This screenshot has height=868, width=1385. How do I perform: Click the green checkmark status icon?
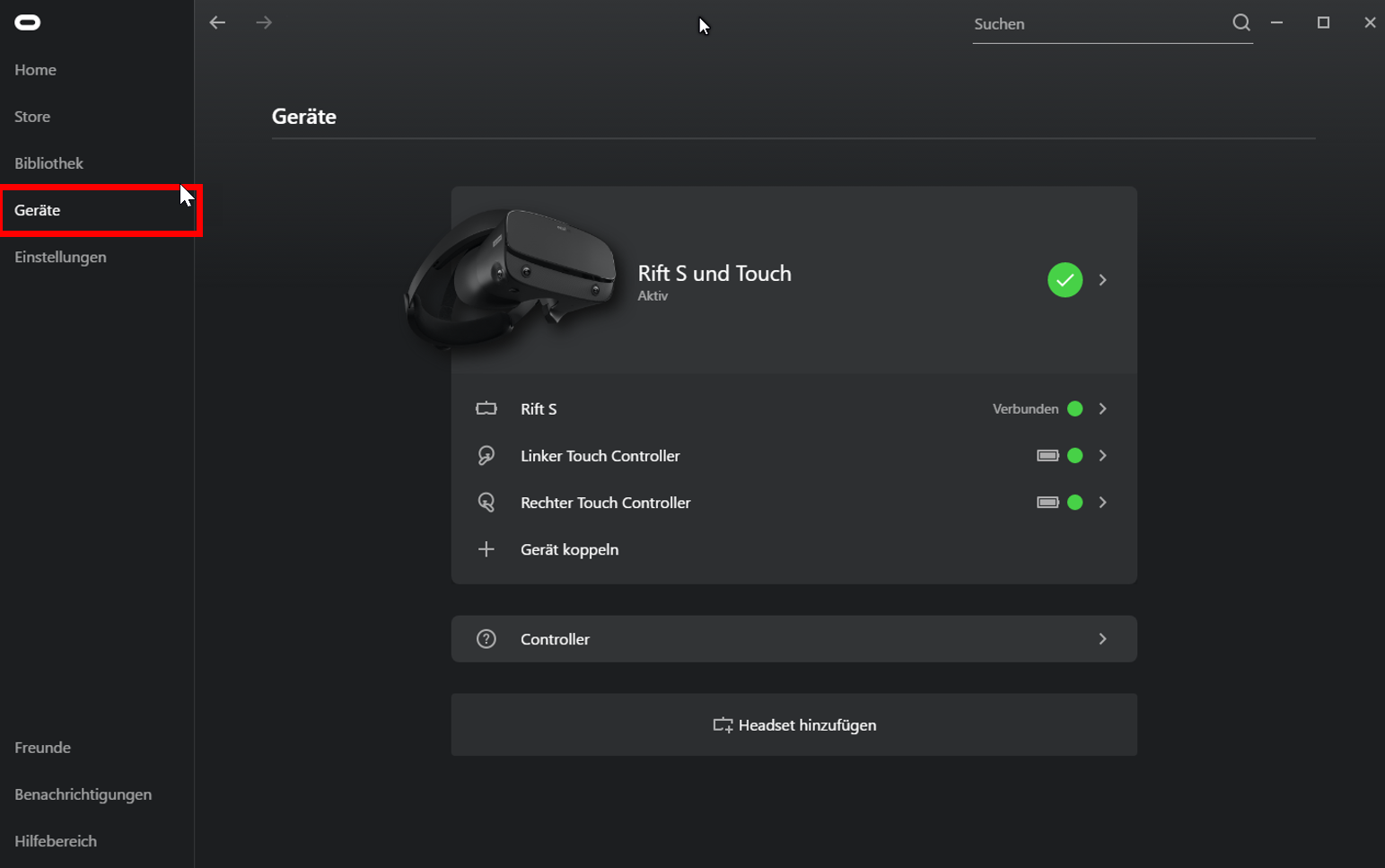[1065, 280]
